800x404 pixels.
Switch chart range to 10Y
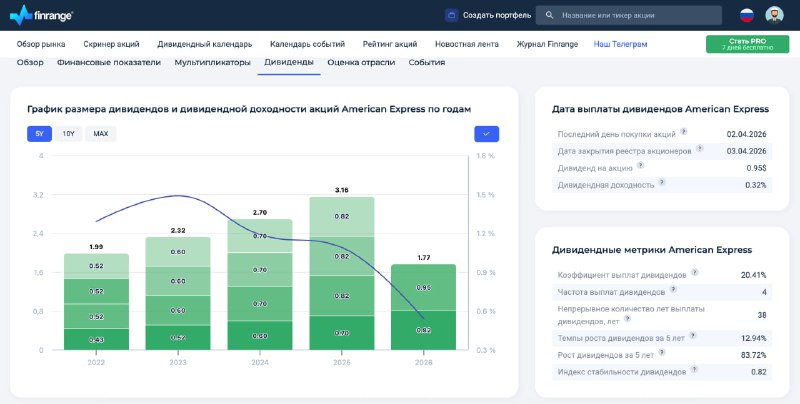(x=68, y=133)
